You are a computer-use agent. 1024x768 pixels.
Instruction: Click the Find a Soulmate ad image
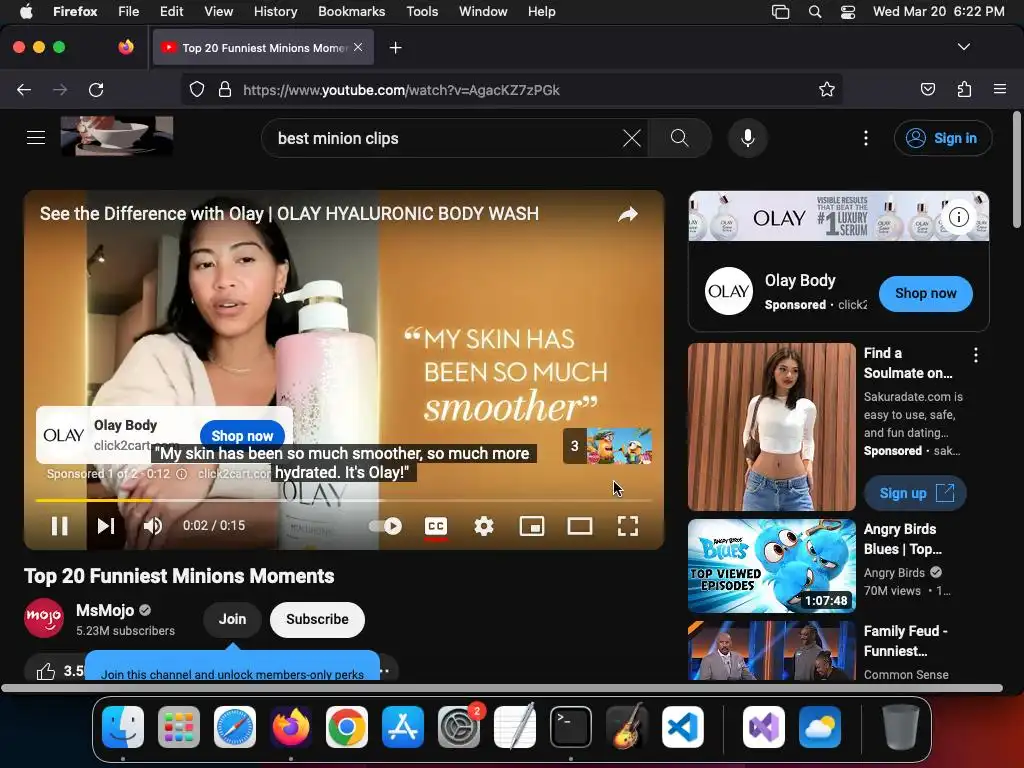[771, 426]
